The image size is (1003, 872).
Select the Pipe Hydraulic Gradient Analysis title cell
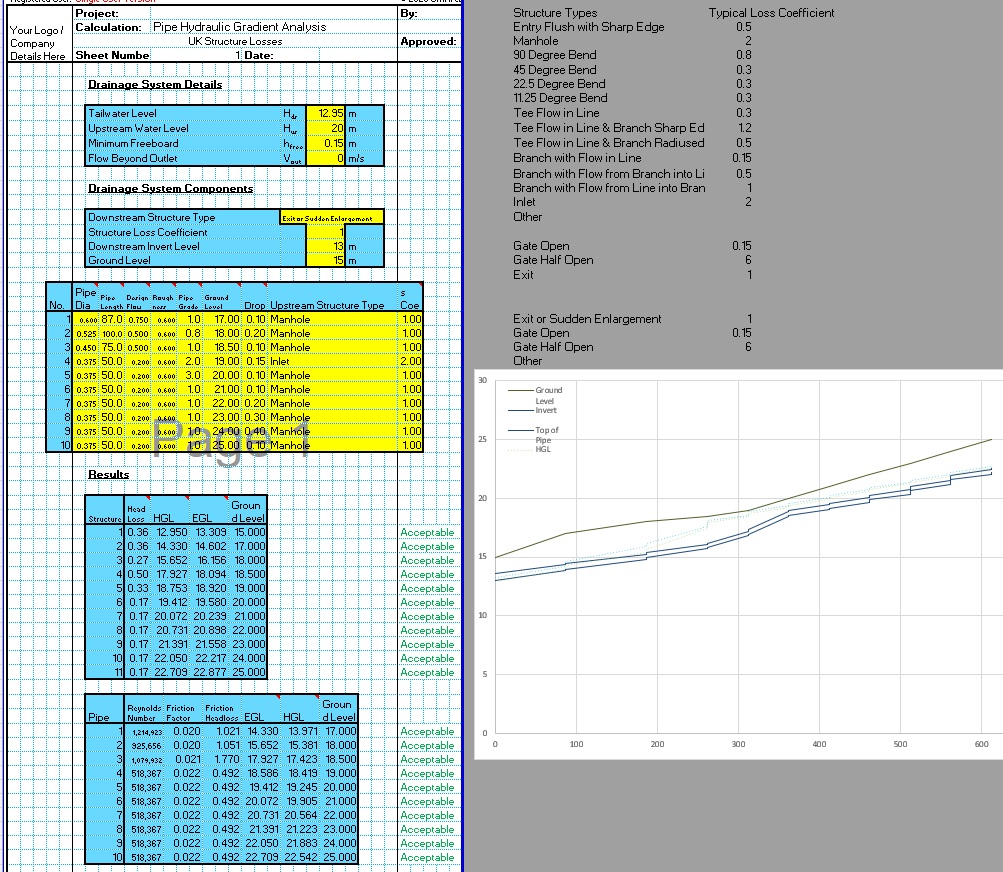[x=239, y=27]
